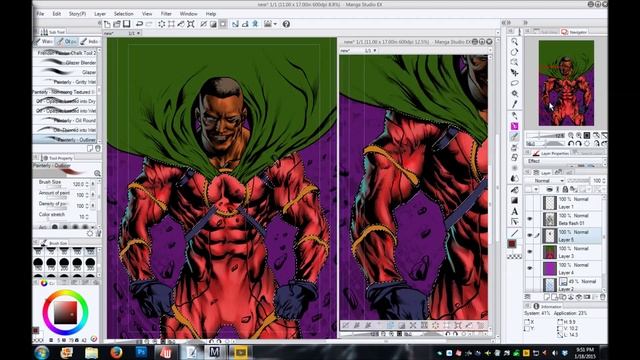Open the Window menu
Screen dimensions: 640x360
(x=188, y=13)
